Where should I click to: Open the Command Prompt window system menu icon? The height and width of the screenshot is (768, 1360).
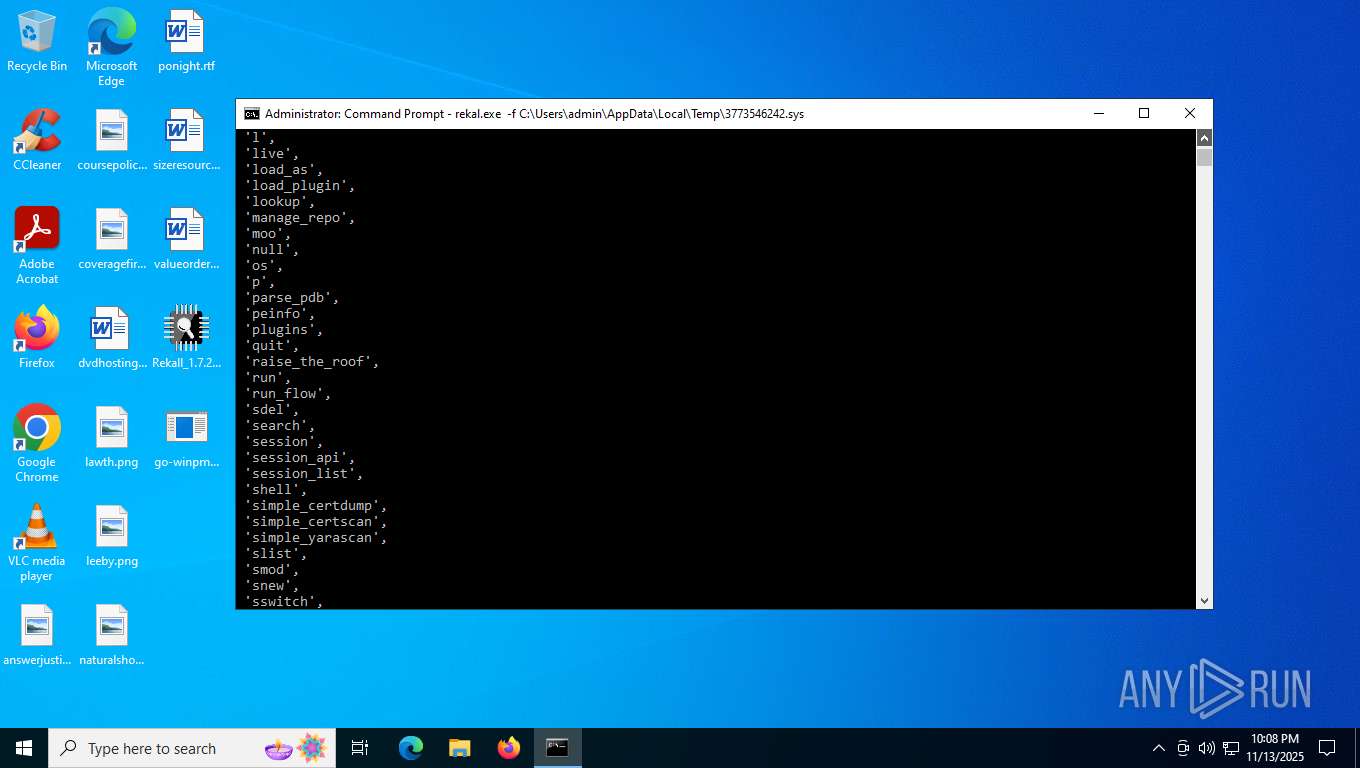pyautogui.click(x=252, y=114)
